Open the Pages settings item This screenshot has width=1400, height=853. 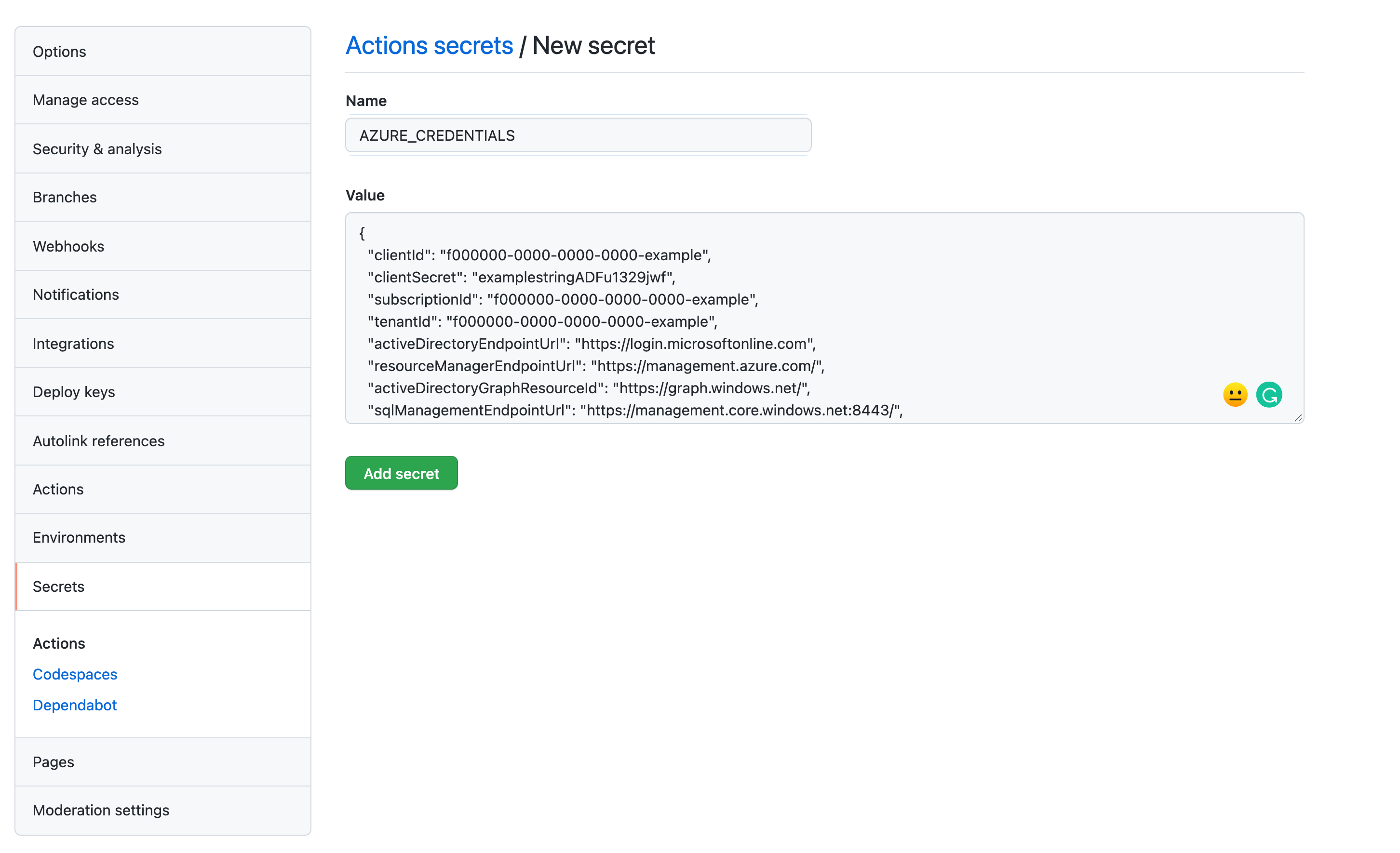(53, 762)
